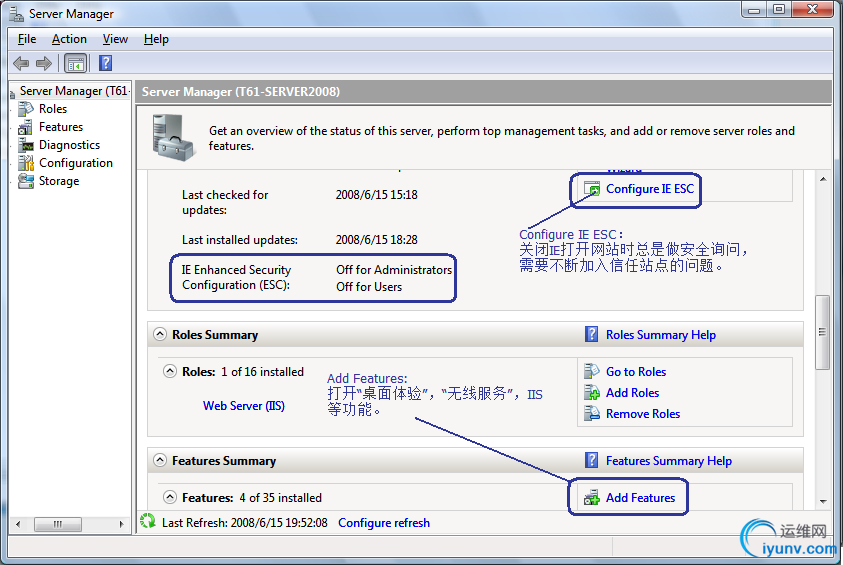The image size is (843, 565).
Task: Click the Go to Roles link
Action: tap(636, 371)
